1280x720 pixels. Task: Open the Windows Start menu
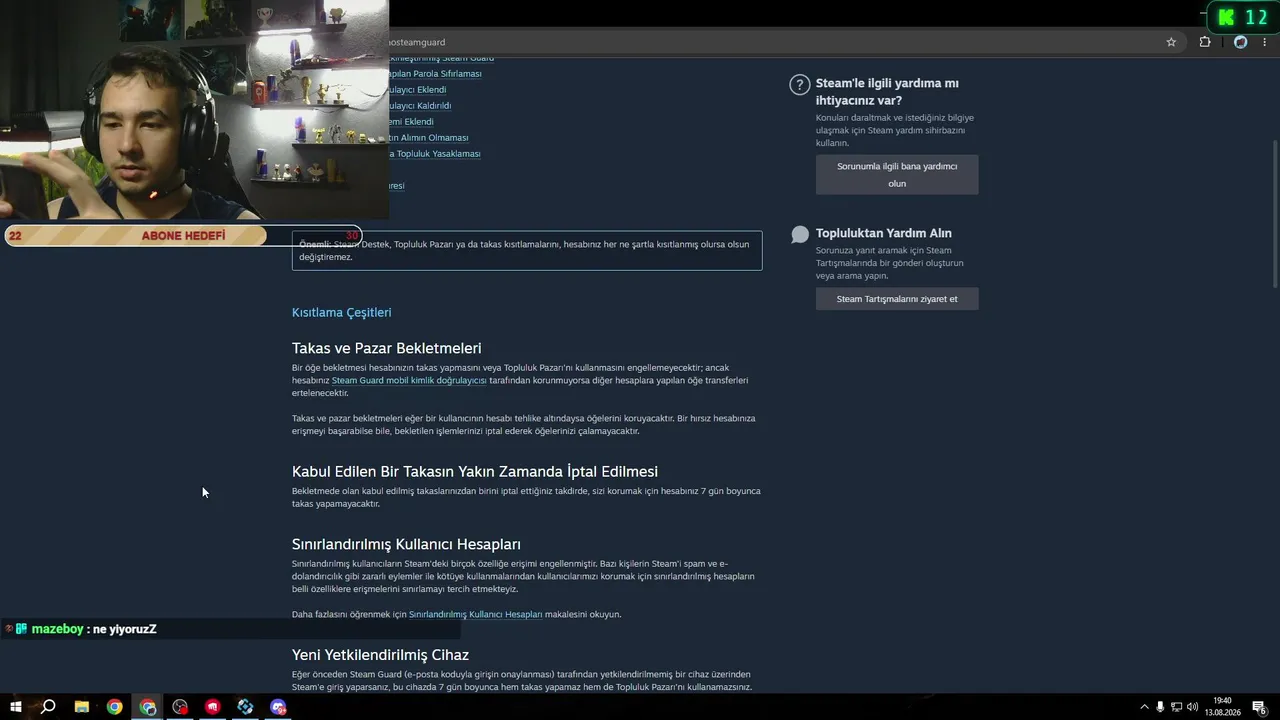16,707
